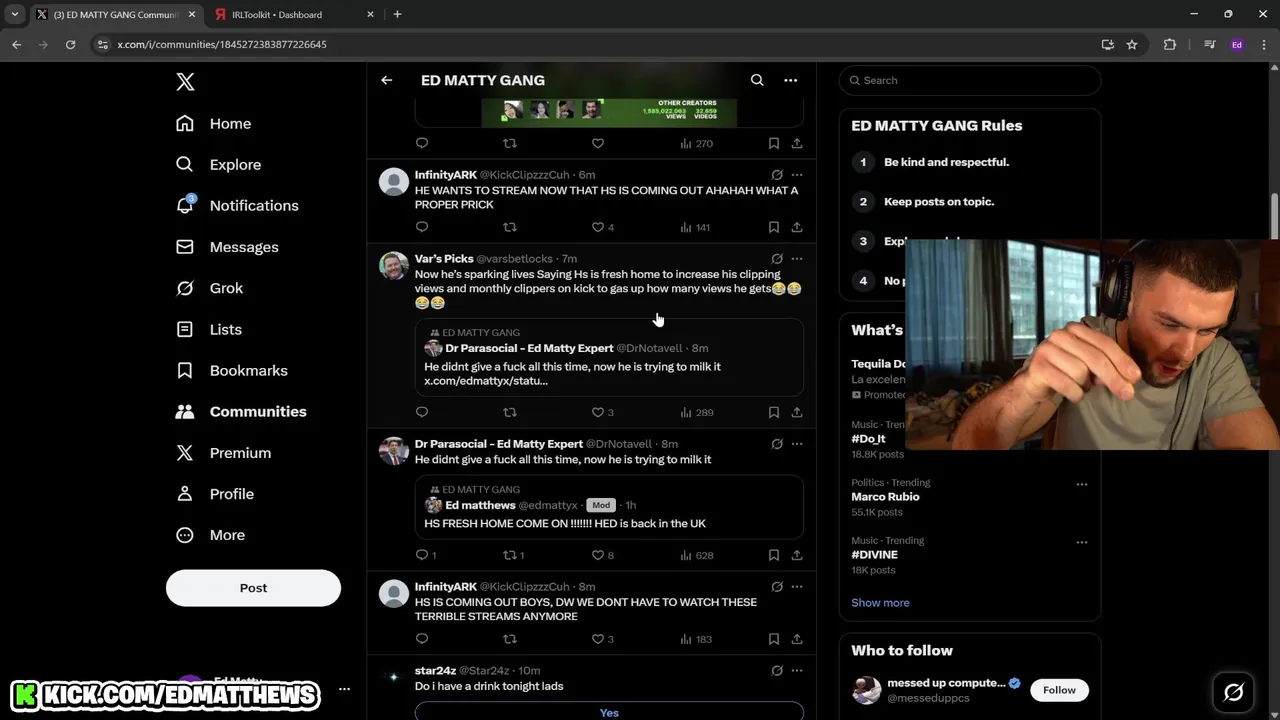Bookmark the Var's Picks post
This screenshot has width=1280, height=720.
coord(774,412)
